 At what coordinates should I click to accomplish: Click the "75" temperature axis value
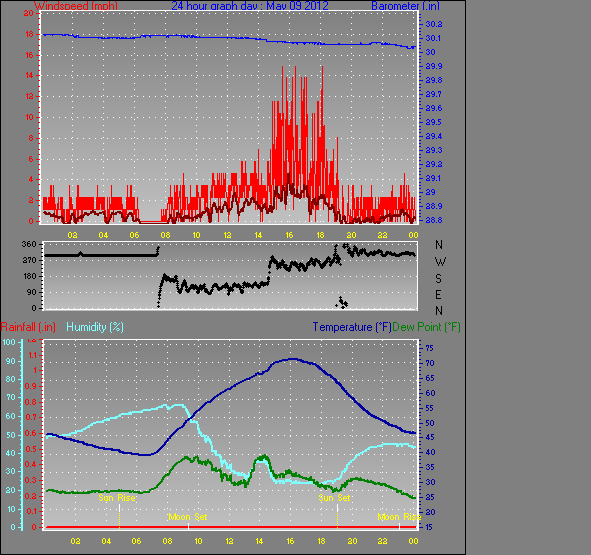click(x=429, y=348)
